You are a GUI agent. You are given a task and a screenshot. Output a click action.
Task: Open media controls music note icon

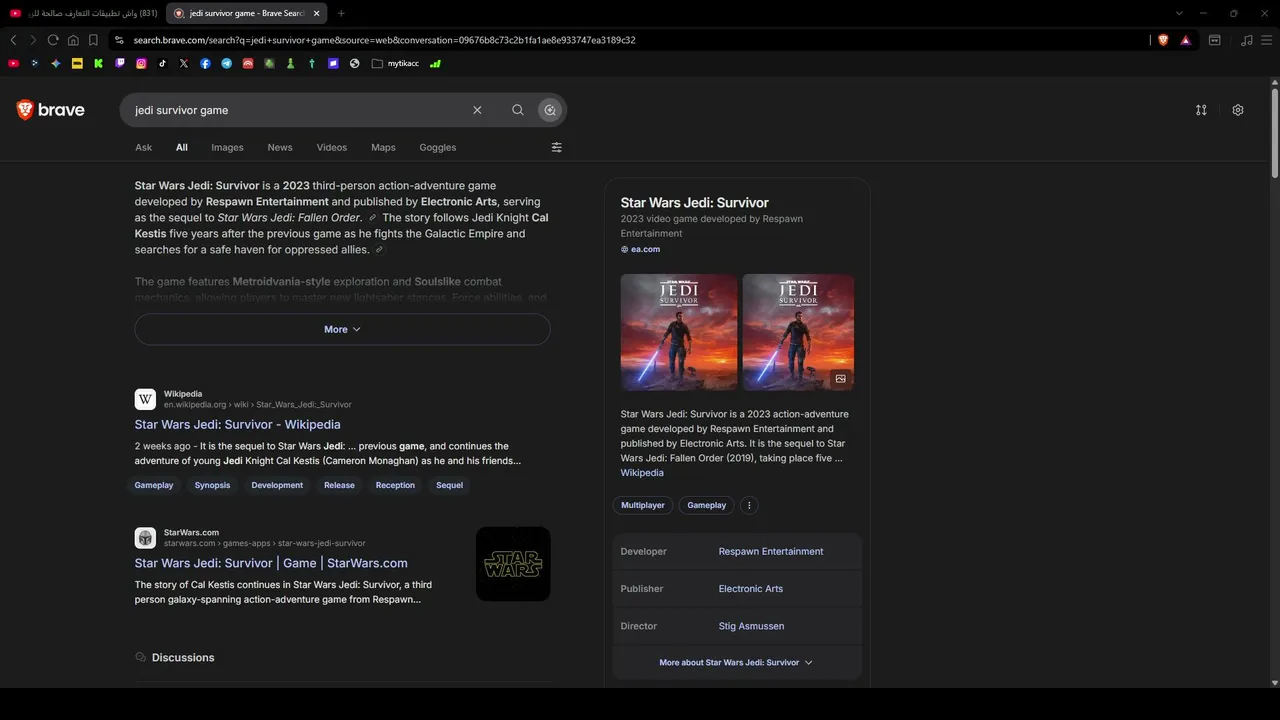pos(1246,40)
